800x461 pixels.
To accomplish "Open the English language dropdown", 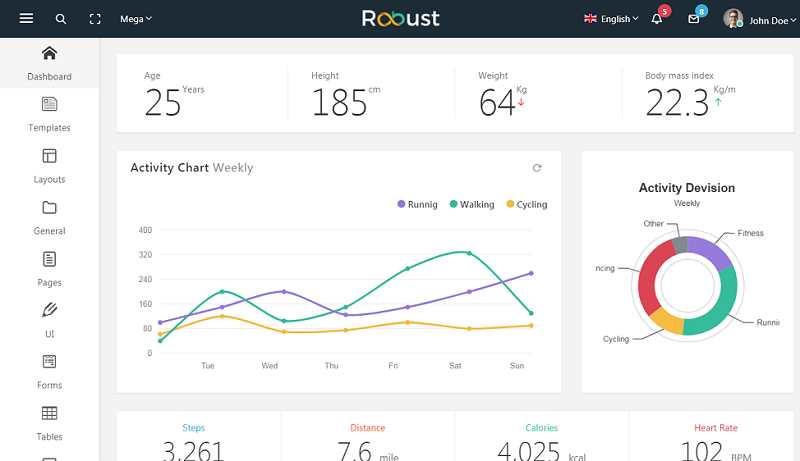I will [611, 19].
